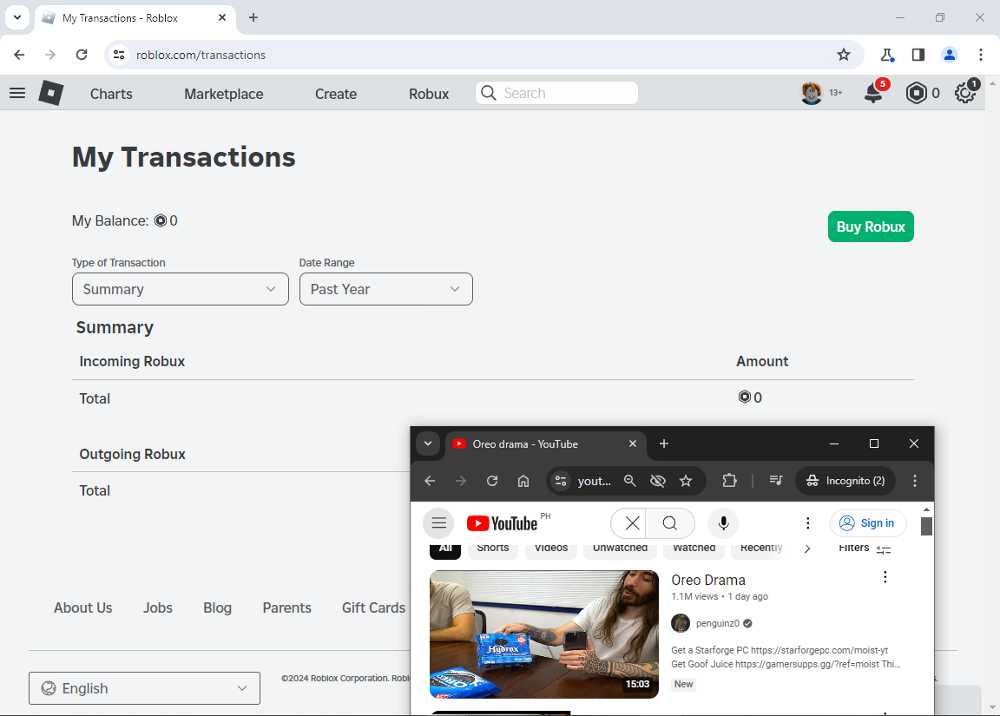1000x716 pixels.
Task: Open YouTube guide hamburger menu
Action: [438, 523]
